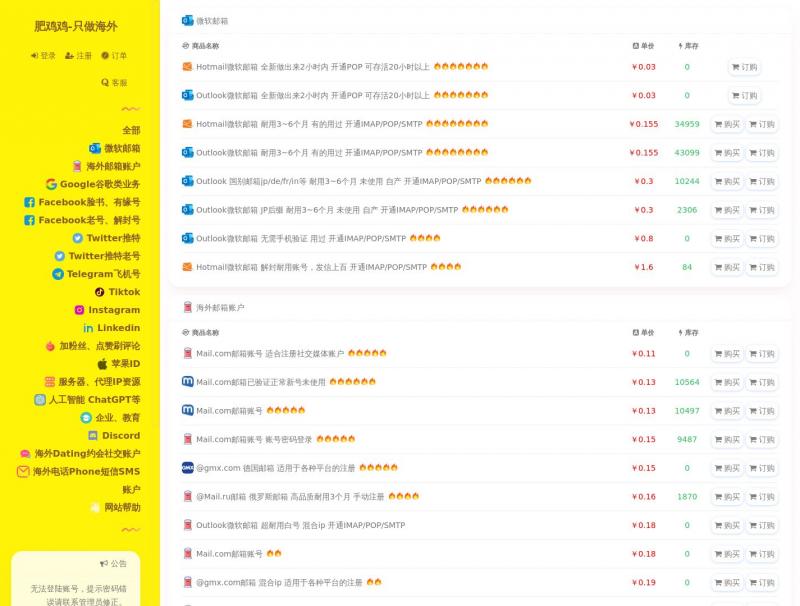Open the 客服 customer service link
The width and height of the screenshot is (800, 606).
pyautogui.click(x=114, y=82)
